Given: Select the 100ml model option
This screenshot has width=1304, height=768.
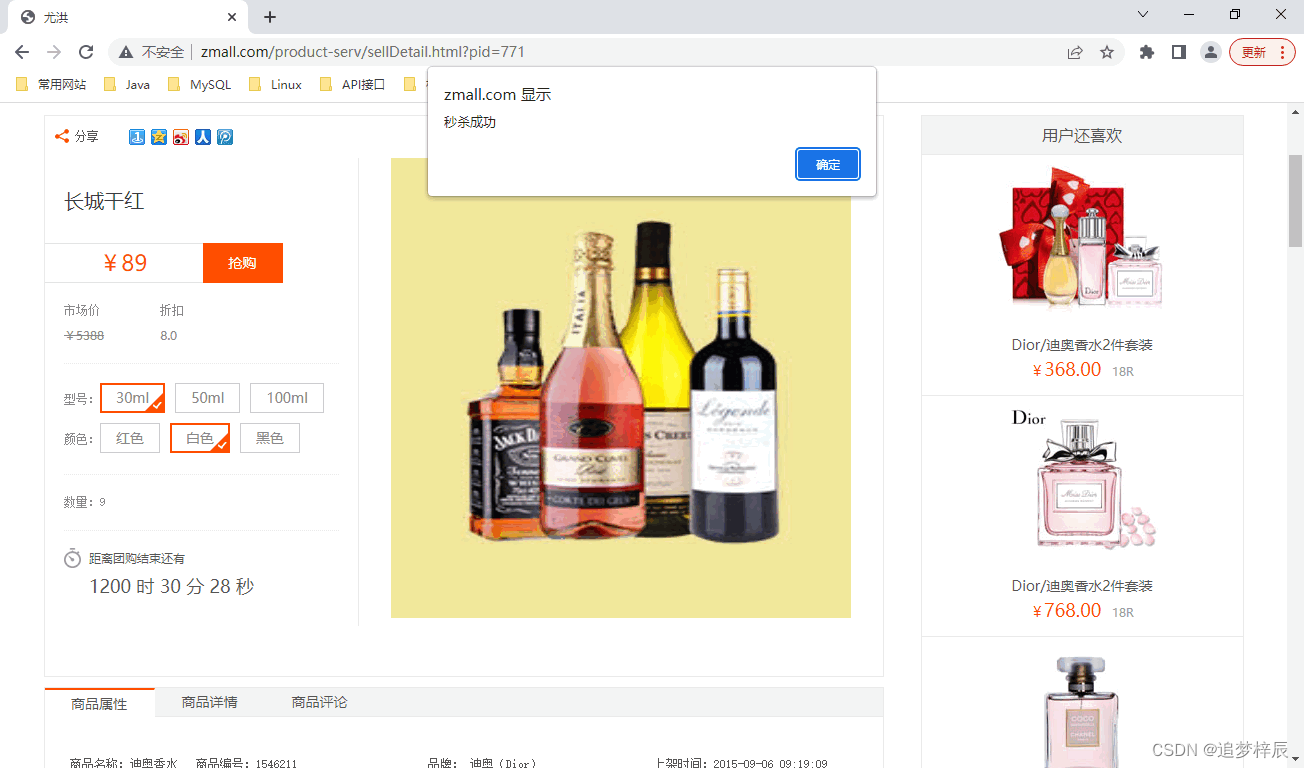Looking at the screenshot, I should pos(287,398).
